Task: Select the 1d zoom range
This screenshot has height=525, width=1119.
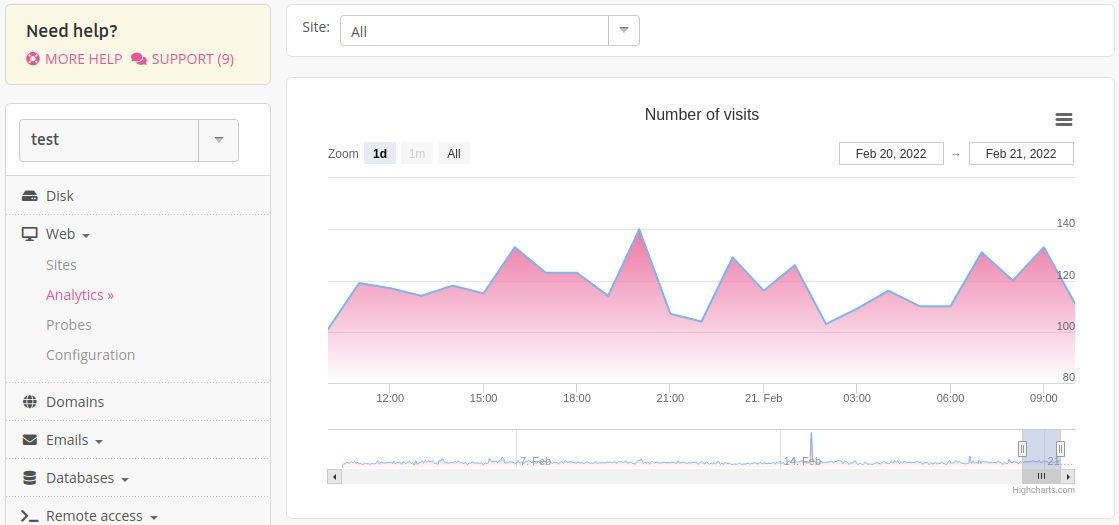Action: pos(380,154)
